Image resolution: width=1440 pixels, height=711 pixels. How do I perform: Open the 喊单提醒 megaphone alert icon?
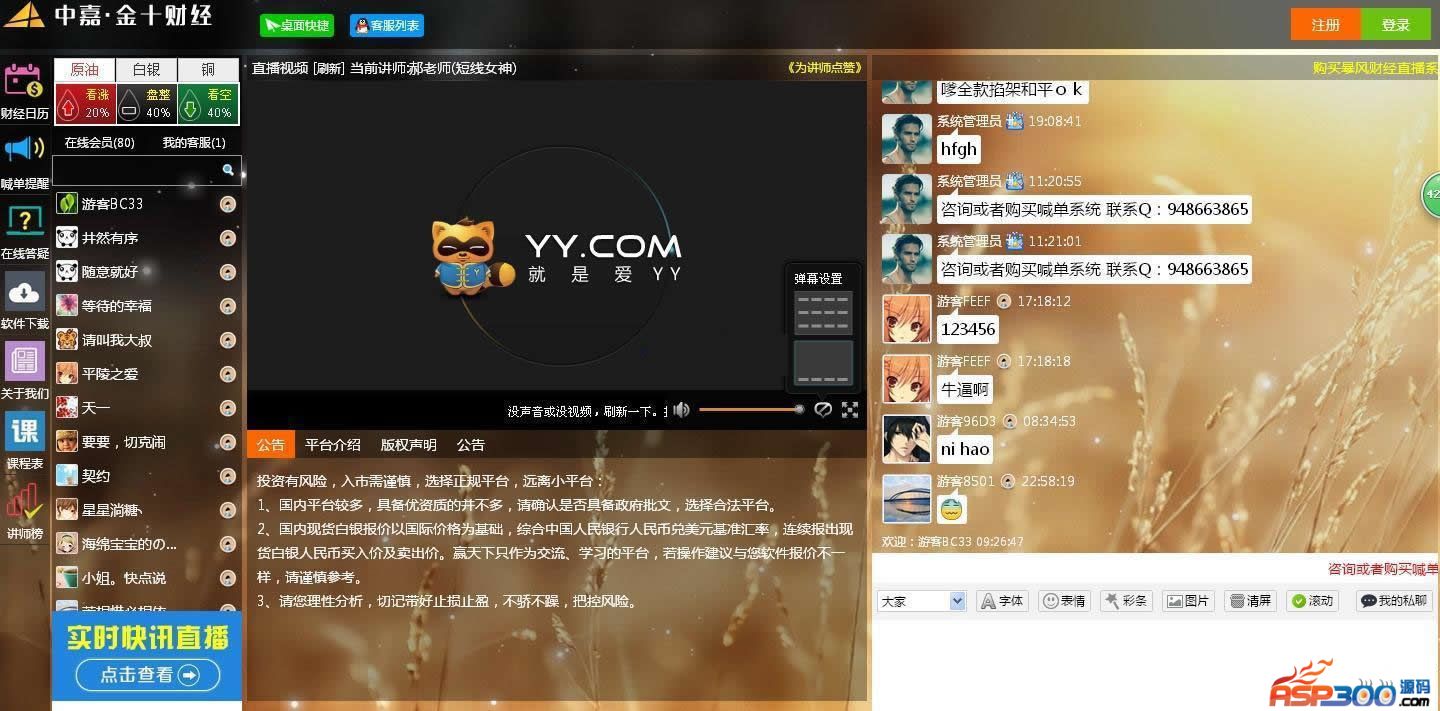[24, 151]
